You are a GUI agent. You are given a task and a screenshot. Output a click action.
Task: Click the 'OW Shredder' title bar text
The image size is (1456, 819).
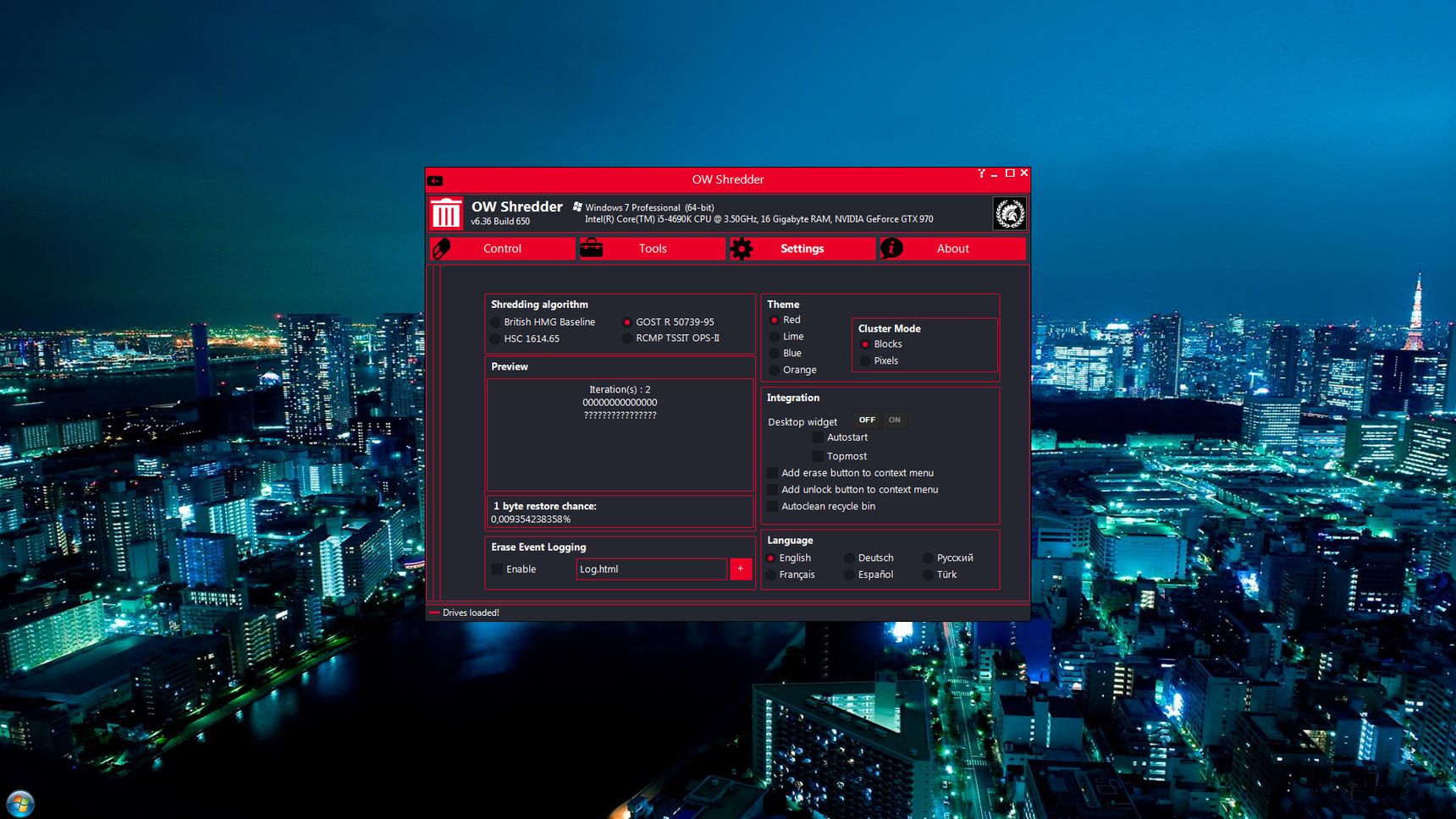point(728,179)
